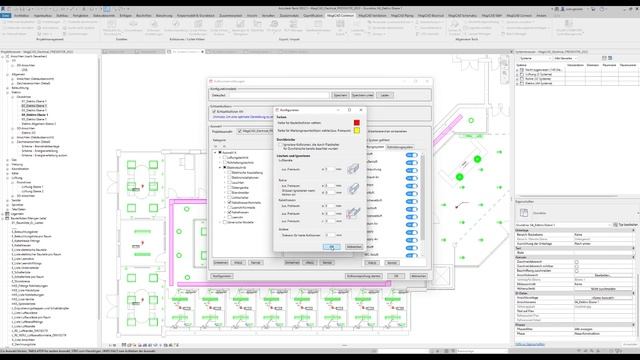
Task: Enable the Ignoriere Kollisionen checkbox
Action: [x=280, y=144]
